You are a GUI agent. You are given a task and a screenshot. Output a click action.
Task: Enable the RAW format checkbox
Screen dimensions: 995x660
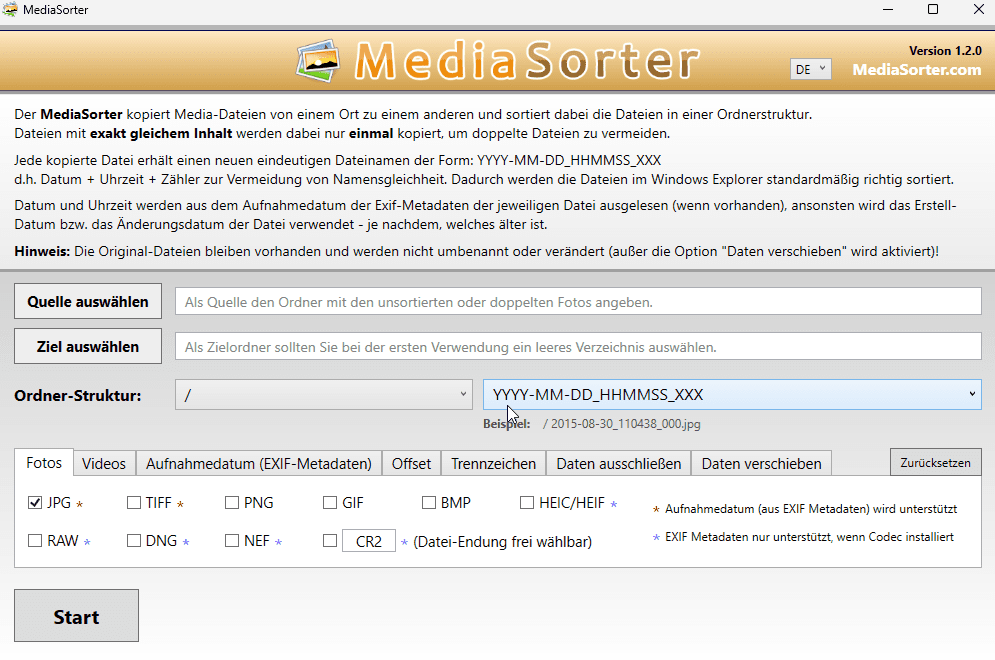[34, 540]
